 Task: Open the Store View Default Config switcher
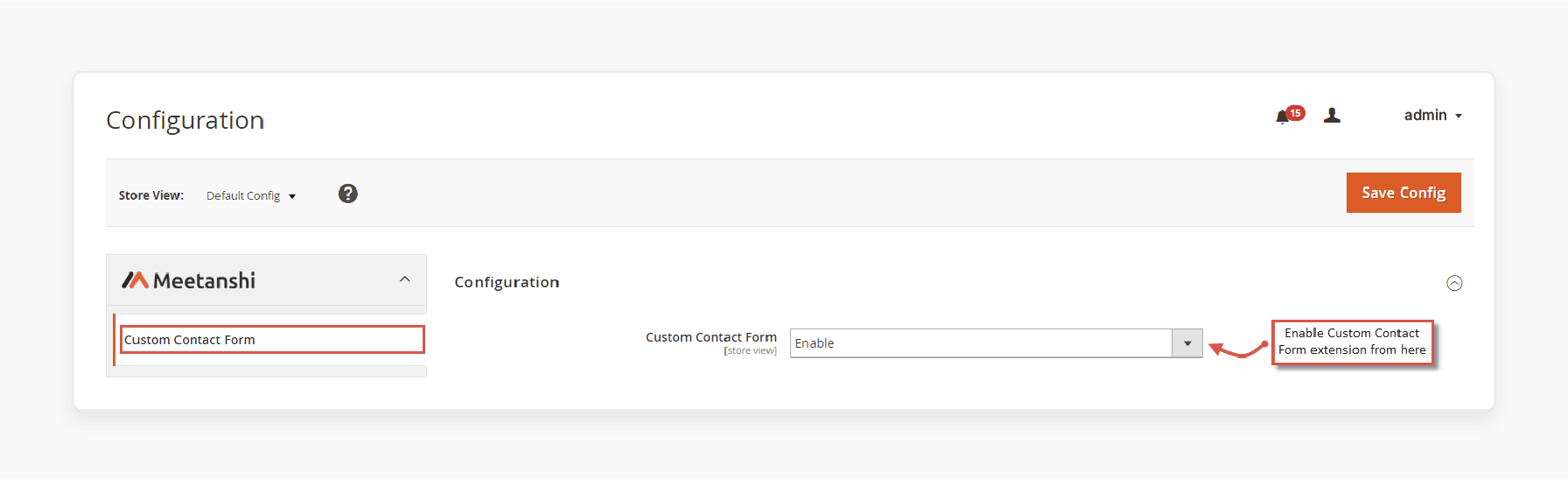coord(251,195)
